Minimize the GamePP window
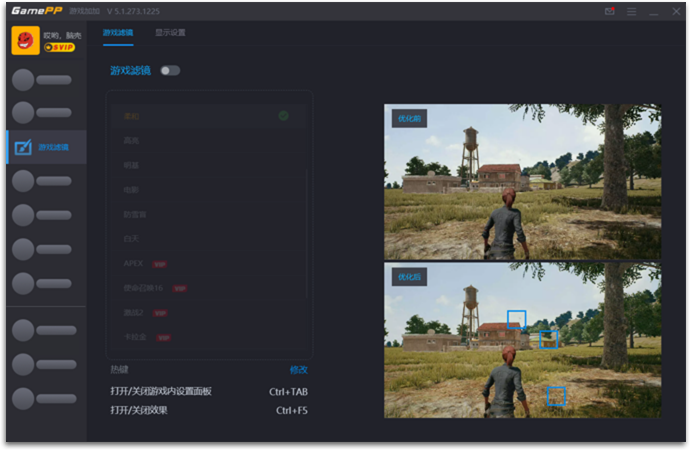The width and height of the screenshot is (691, 451). coord(654,12)
